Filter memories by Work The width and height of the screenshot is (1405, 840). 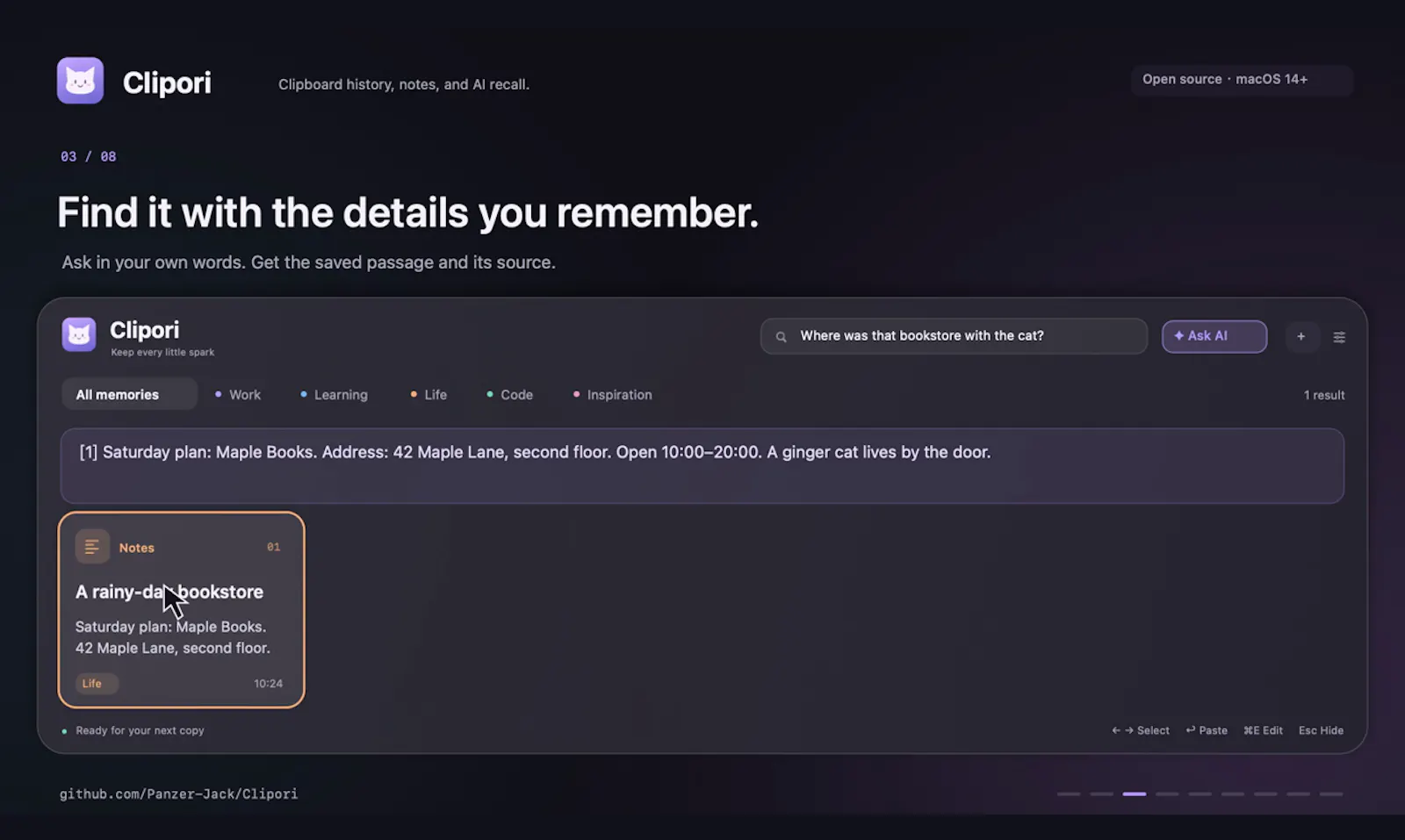pos(238,395)
